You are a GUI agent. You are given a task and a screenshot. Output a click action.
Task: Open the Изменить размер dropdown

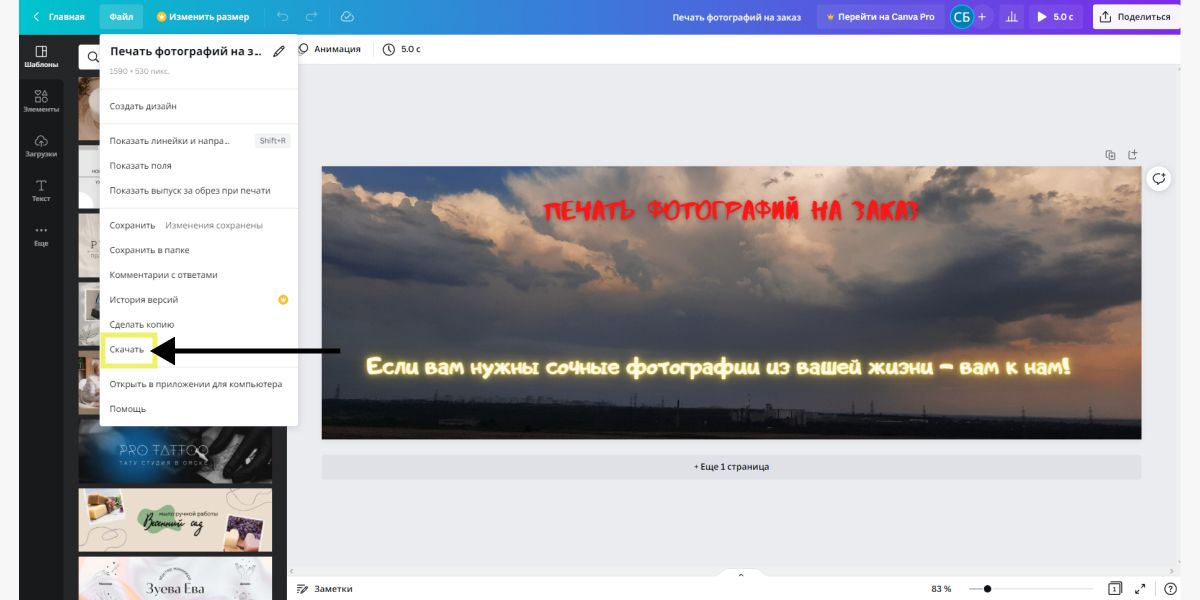(x=203, y=17)
